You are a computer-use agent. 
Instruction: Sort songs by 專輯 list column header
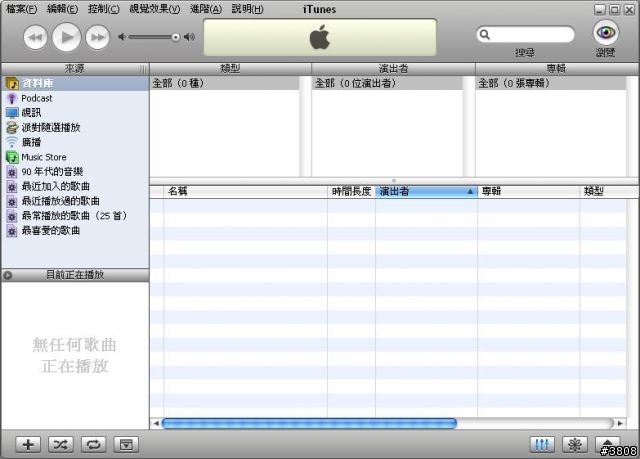tap(529, 191)
